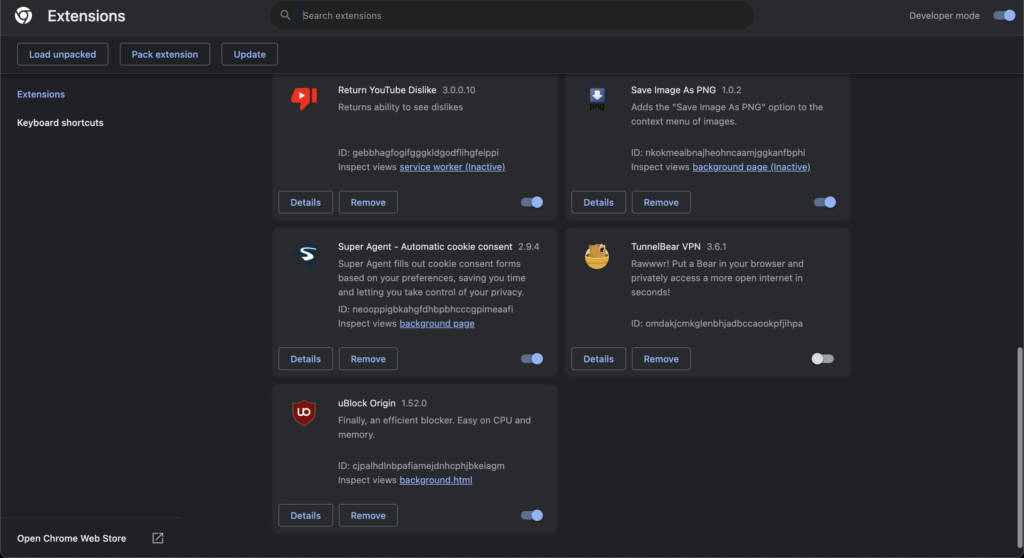Click the TunnelBear VPN bear icon
Image resolution: width=1024 pixels, height=558 pixels.
click(596, 256)
